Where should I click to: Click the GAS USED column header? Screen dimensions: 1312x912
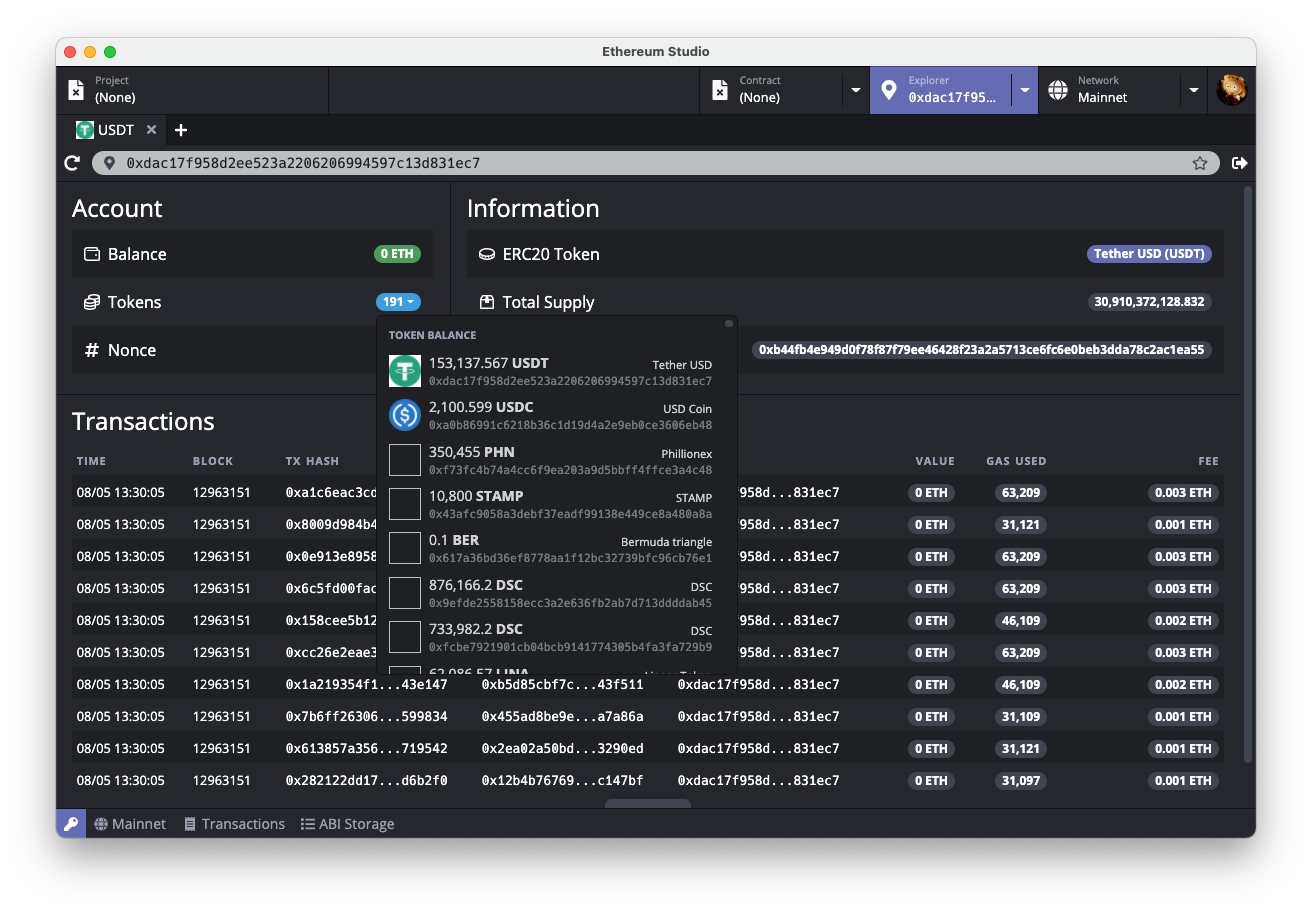click(1016, 461)
